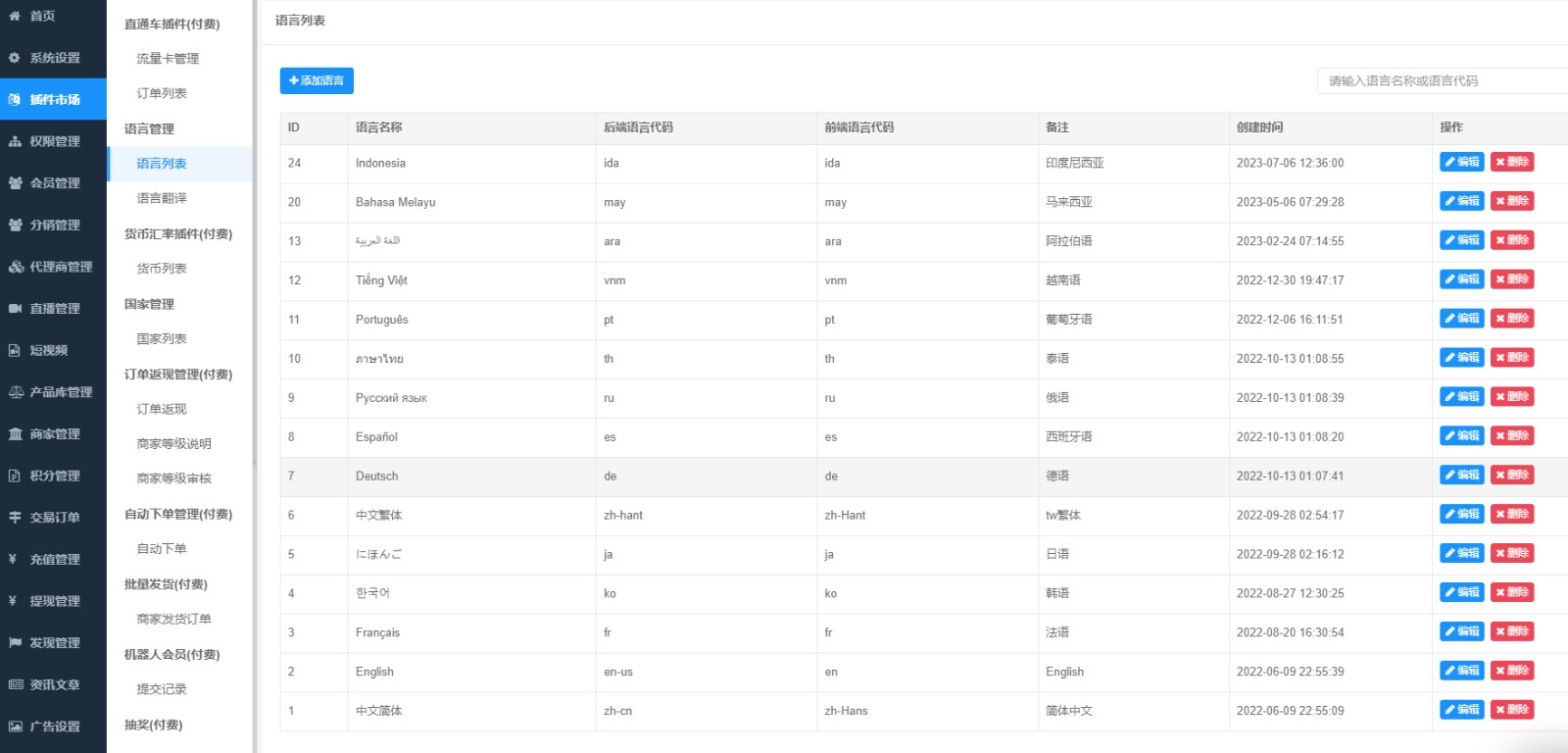
Task: Focus the language name search field
Action: 1441,80
